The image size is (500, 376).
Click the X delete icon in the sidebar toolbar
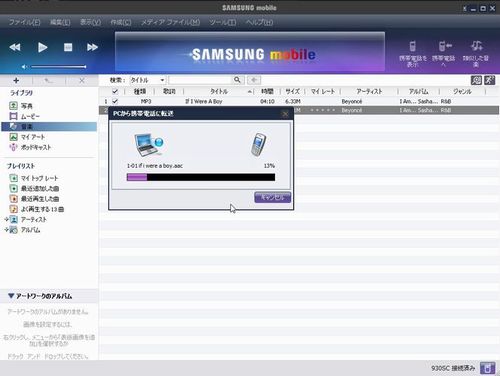(x=82, y=81)
